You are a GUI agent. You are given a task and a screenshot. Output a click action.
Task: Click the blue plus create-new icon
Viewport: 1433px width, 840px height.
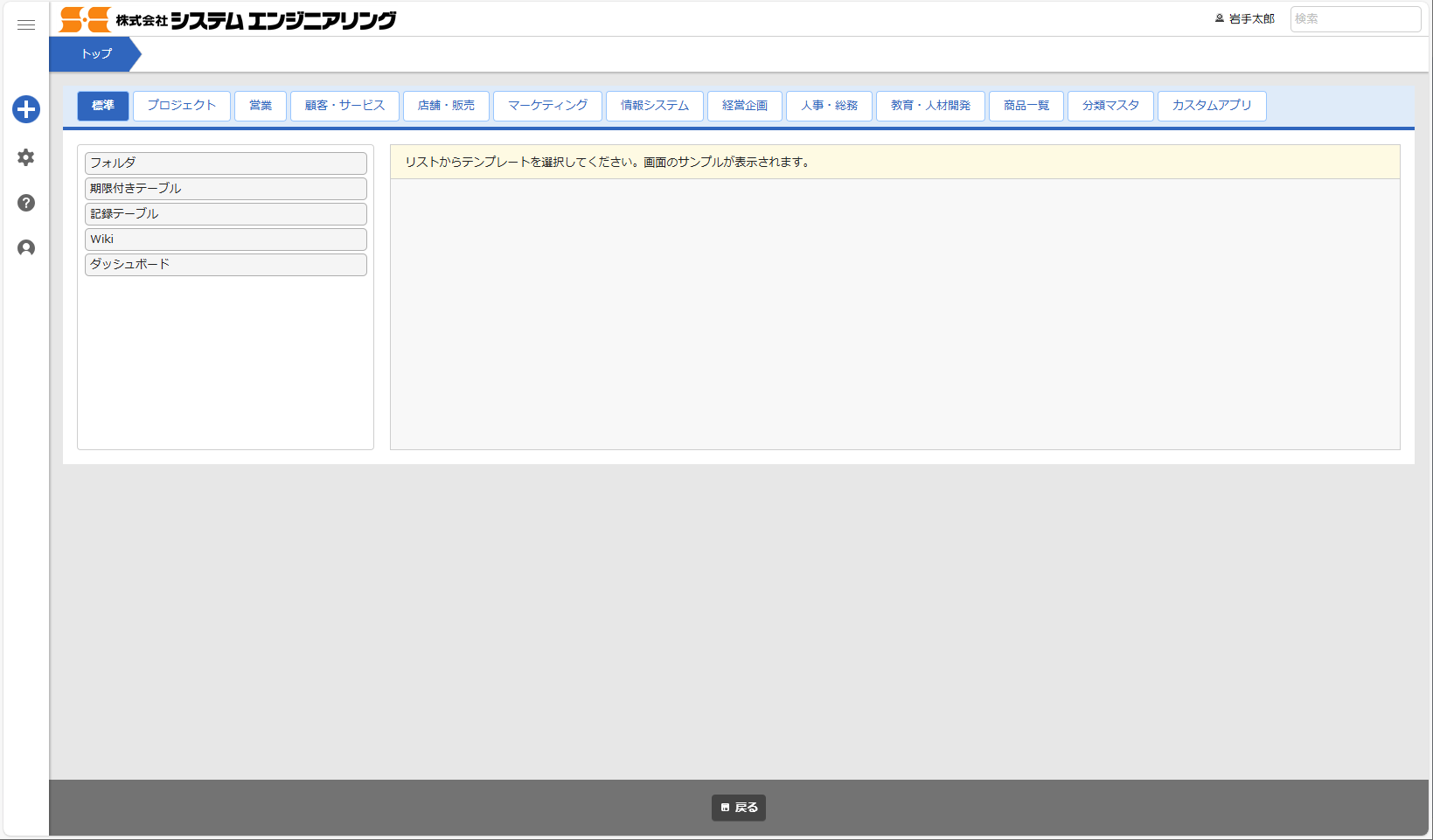[26, 109]
